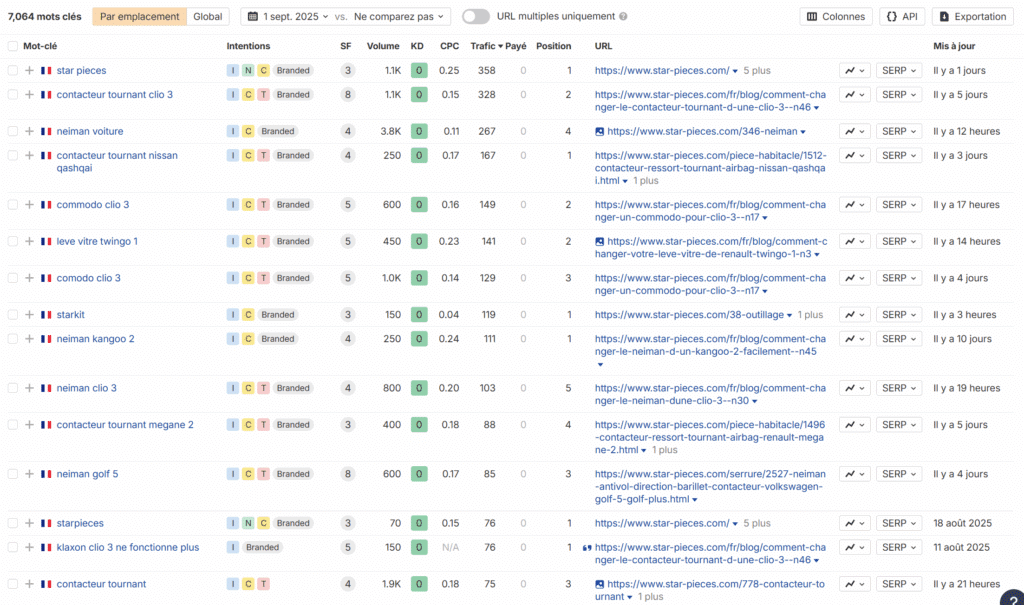Open trend chart for commodo clio 3 row
Viewport: 1024px width, 605px height.
click(854, 204)
